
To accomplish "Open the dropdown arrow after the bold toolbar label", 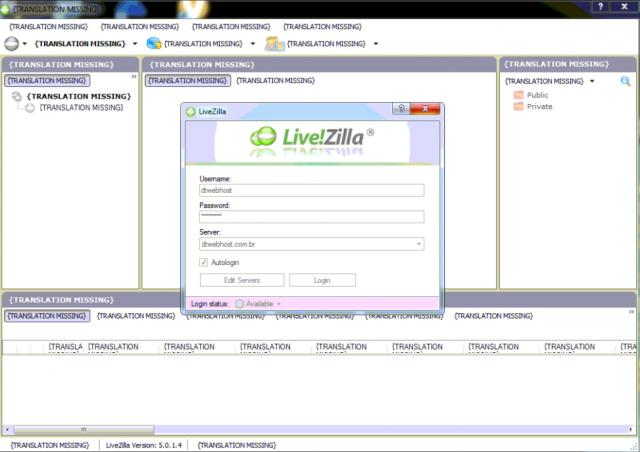I will [135, 44].
